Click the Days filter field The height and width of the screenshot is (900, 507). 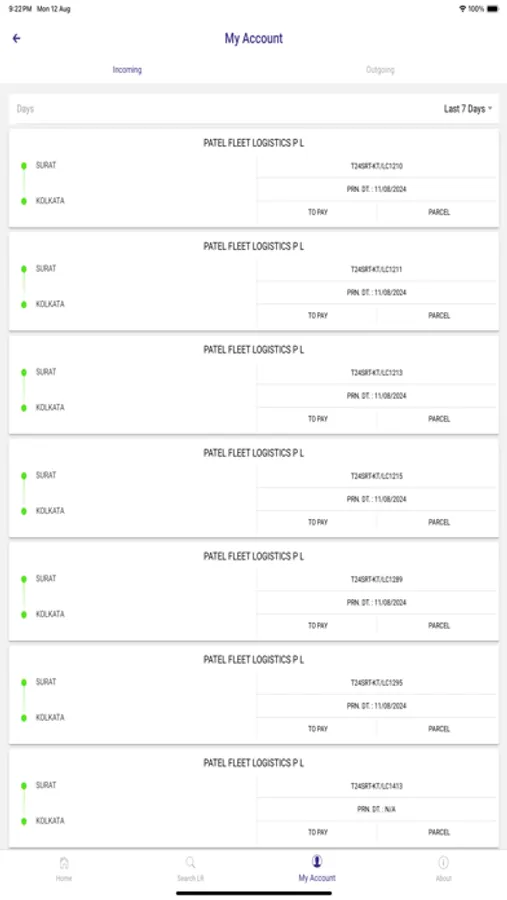pyautogui.click(x=254, y=109)
